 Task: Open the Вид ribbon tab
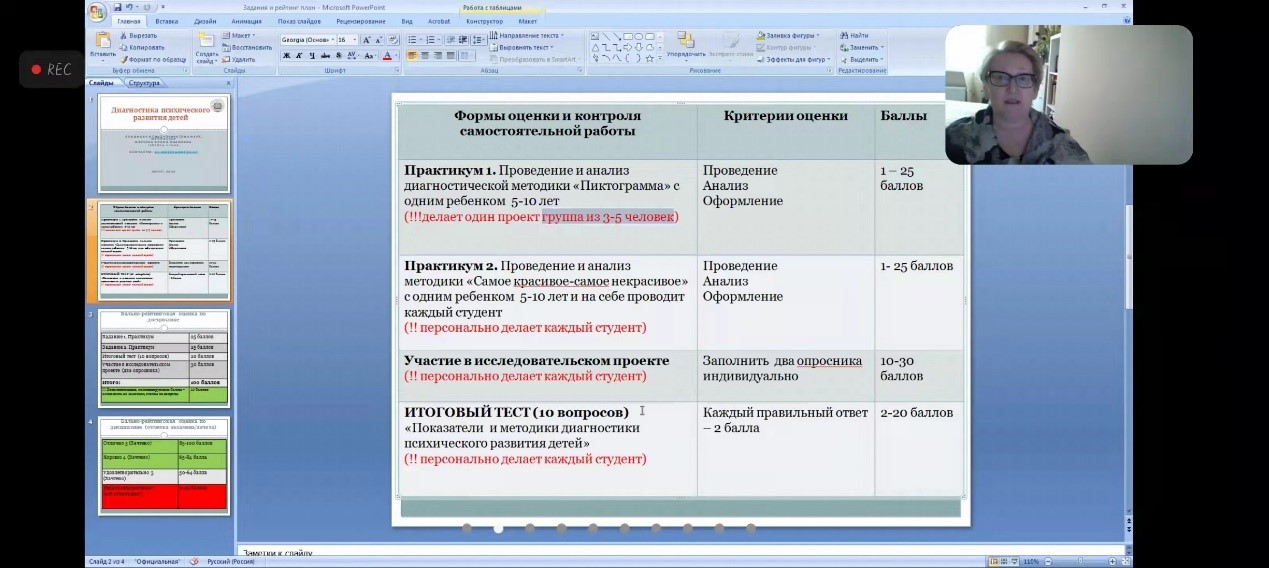click(x=407, y=21)
